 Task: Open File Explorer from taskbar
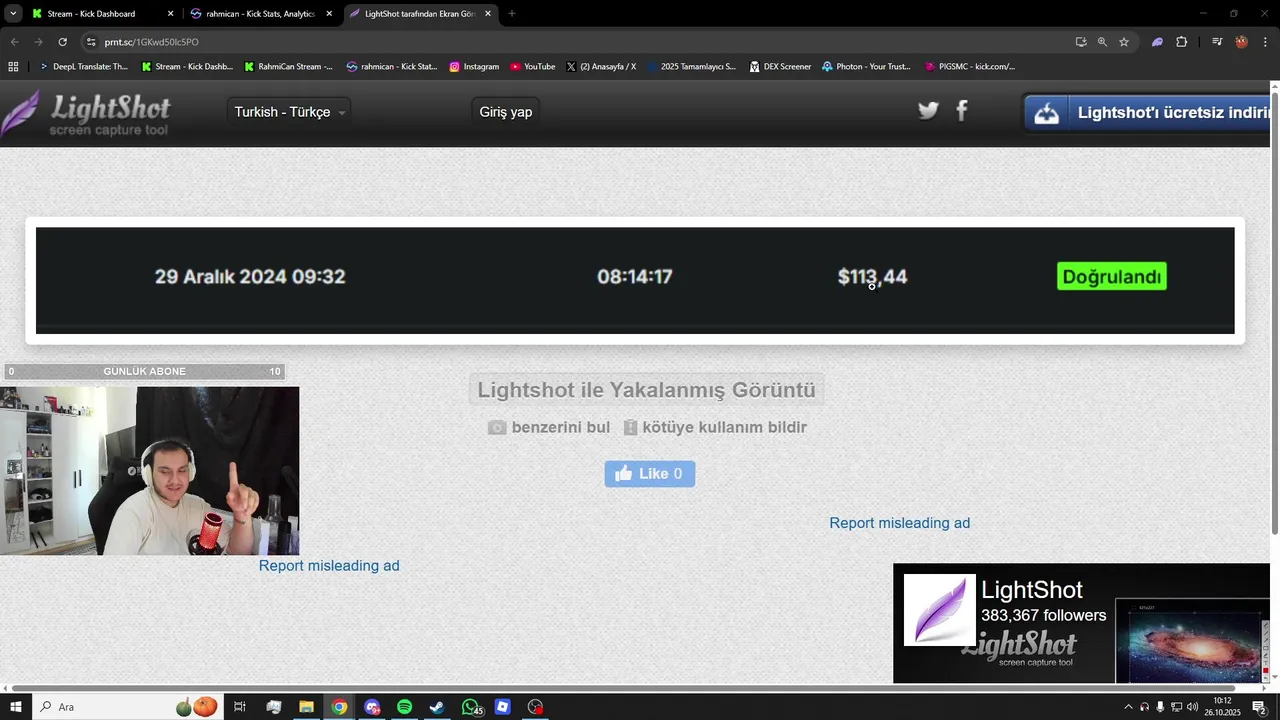coord(306,707)
